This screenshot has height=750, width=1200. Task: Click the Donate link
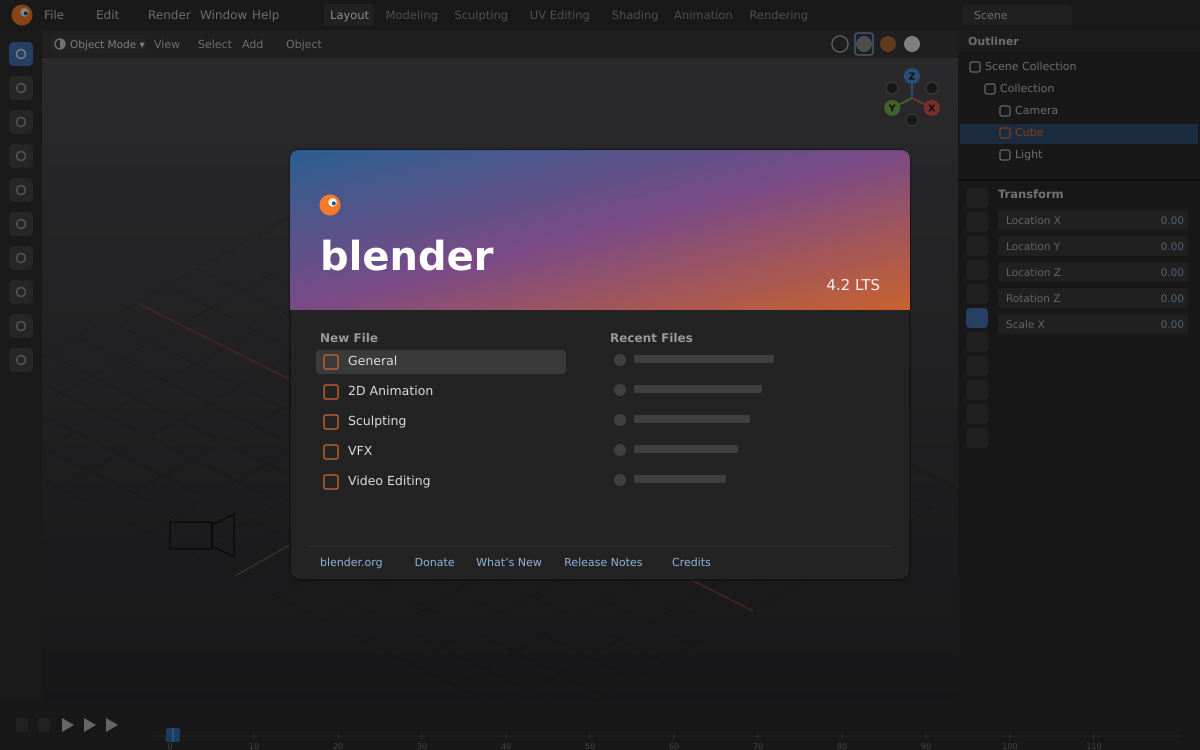pos(434,562)
